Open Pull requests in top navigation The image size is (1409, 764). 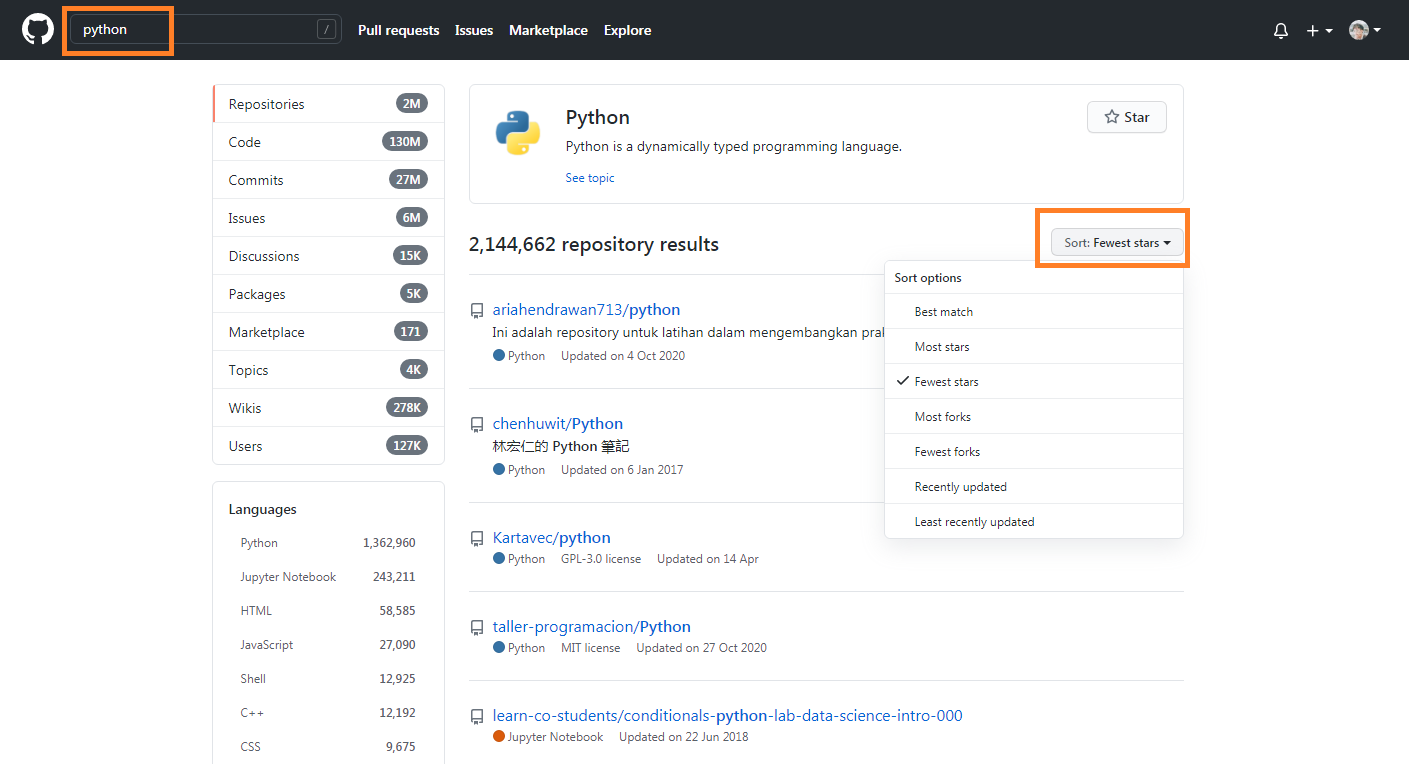[398, 30]
